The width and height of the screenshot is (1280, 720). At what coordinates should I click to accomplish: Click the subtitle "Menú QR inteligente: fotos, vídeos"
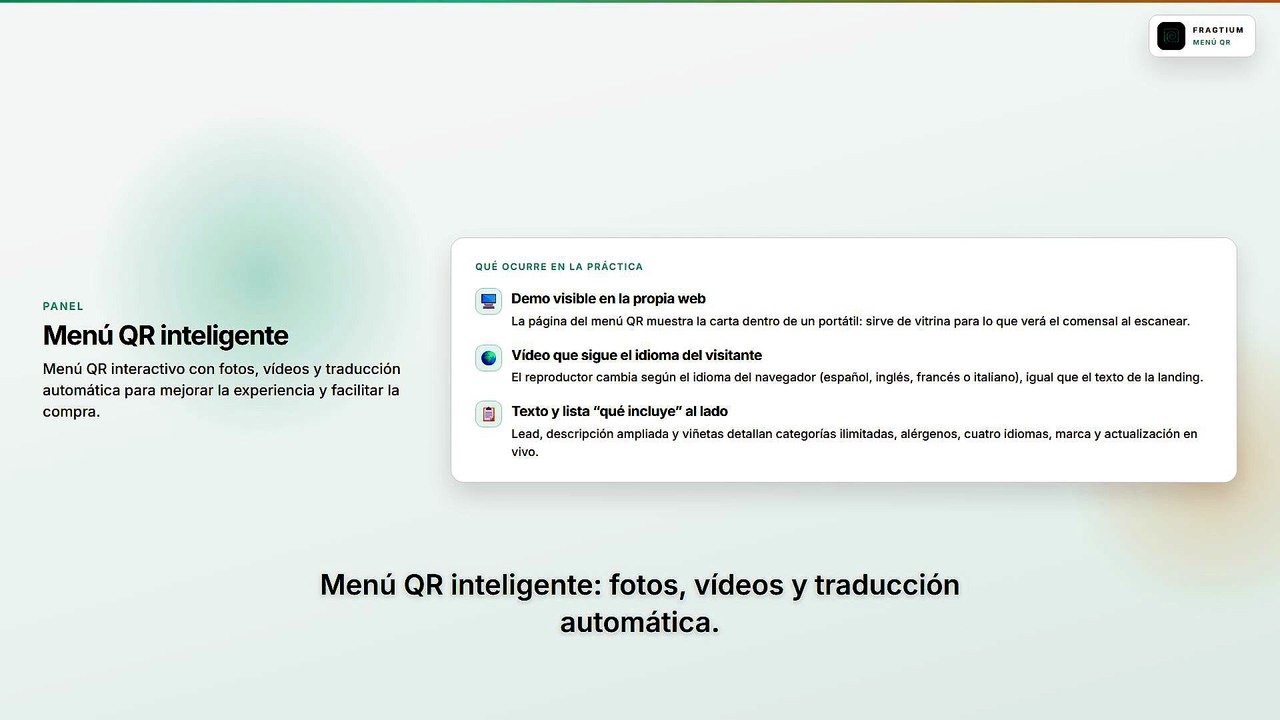click(640, 603)
